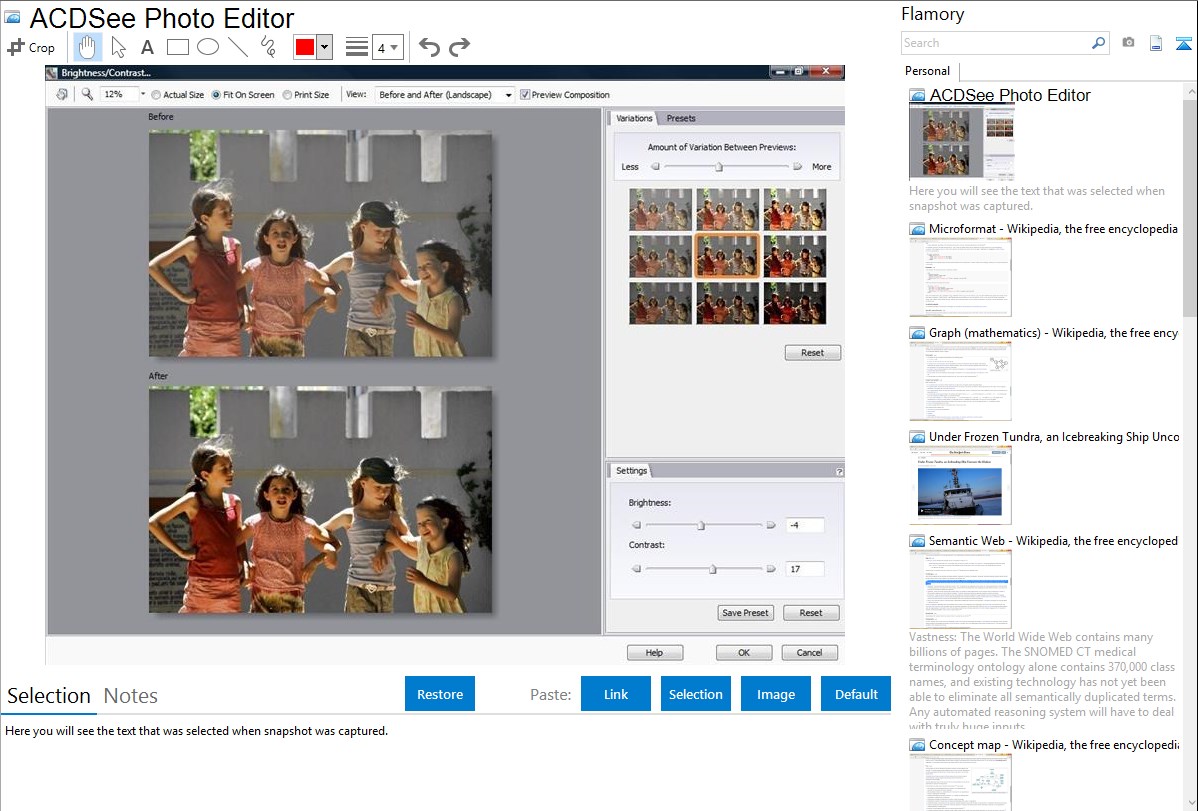This screenshot has width=1198, height=811.
Task: Select the arrow pointer tool
Action: [x=118, y=47]
